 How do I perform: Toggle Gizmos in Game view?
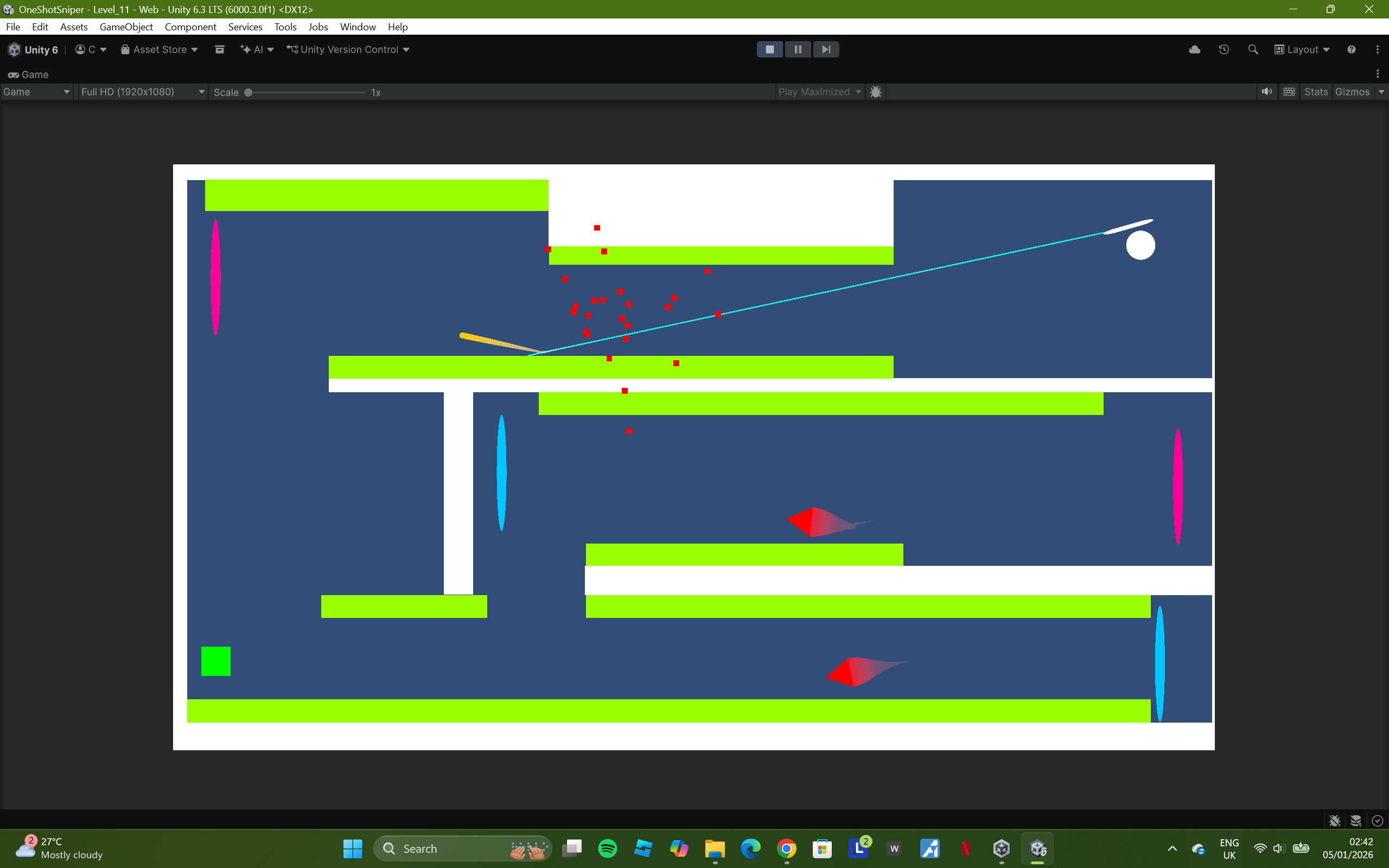(1352, 92)
